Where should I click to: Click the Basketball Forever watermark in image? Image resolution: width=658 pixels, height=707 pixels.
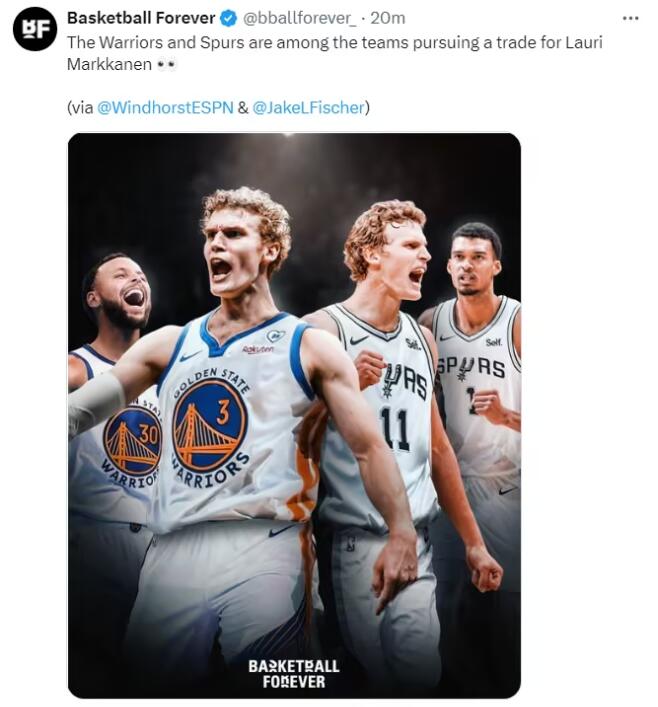coord(293,672)
